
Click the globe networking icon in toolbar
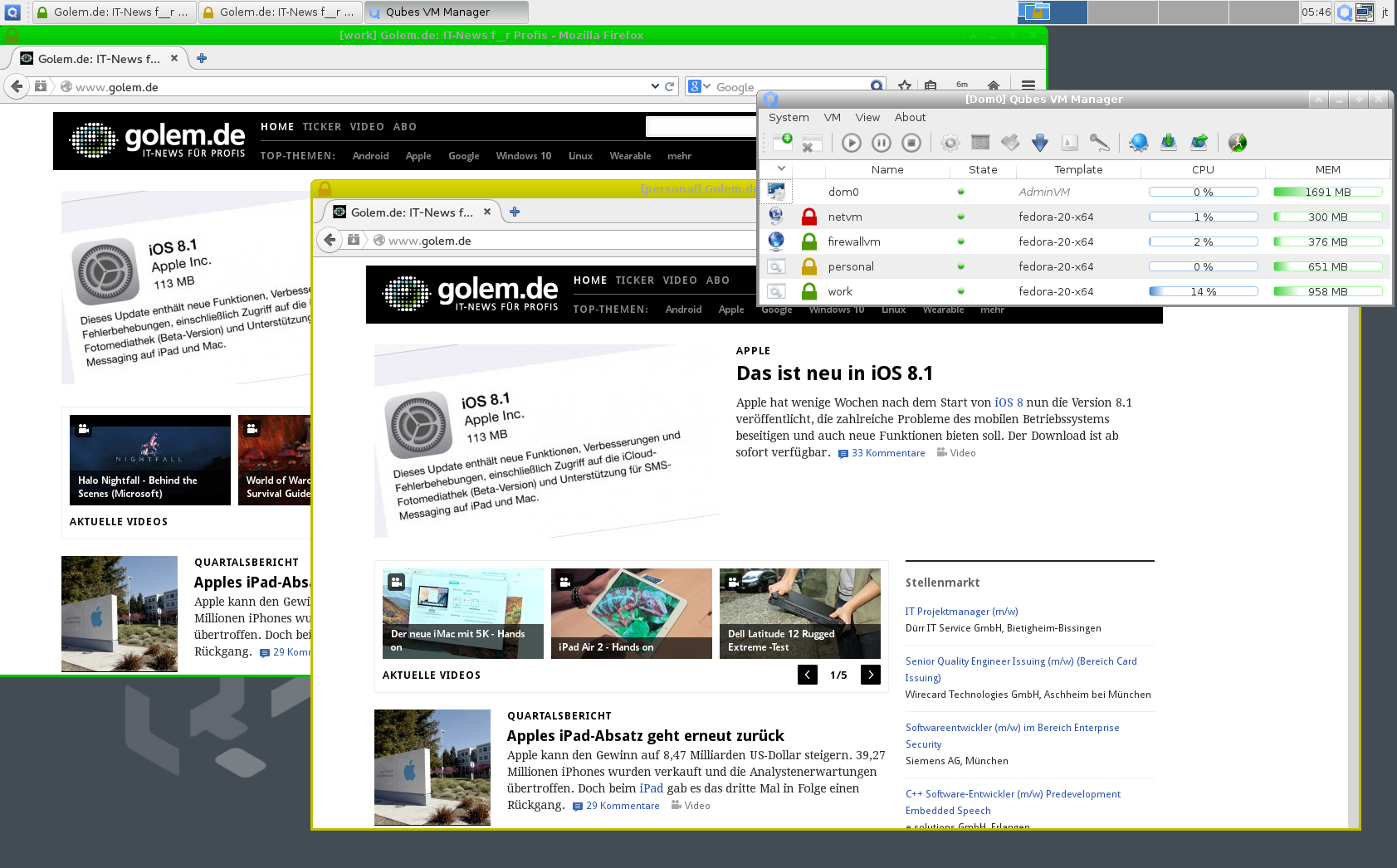click(x=1138, y=142)
